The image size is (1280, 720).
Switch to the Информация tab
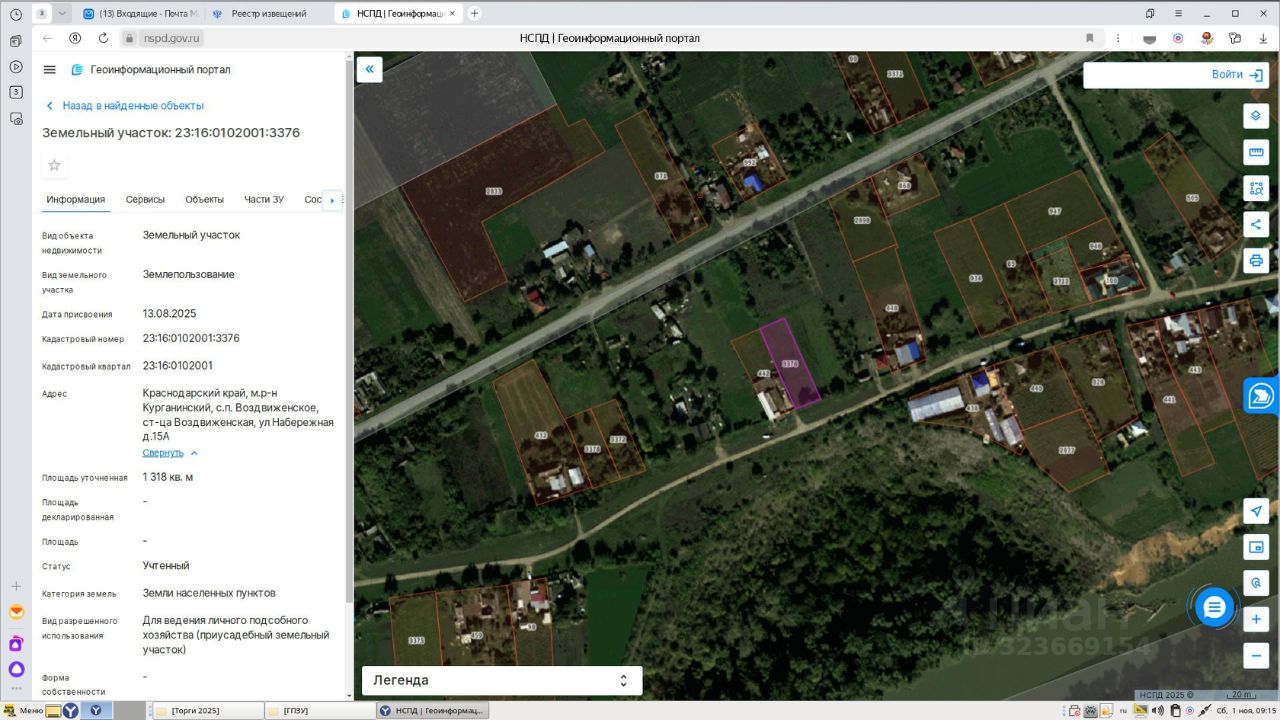pos(75,199)
